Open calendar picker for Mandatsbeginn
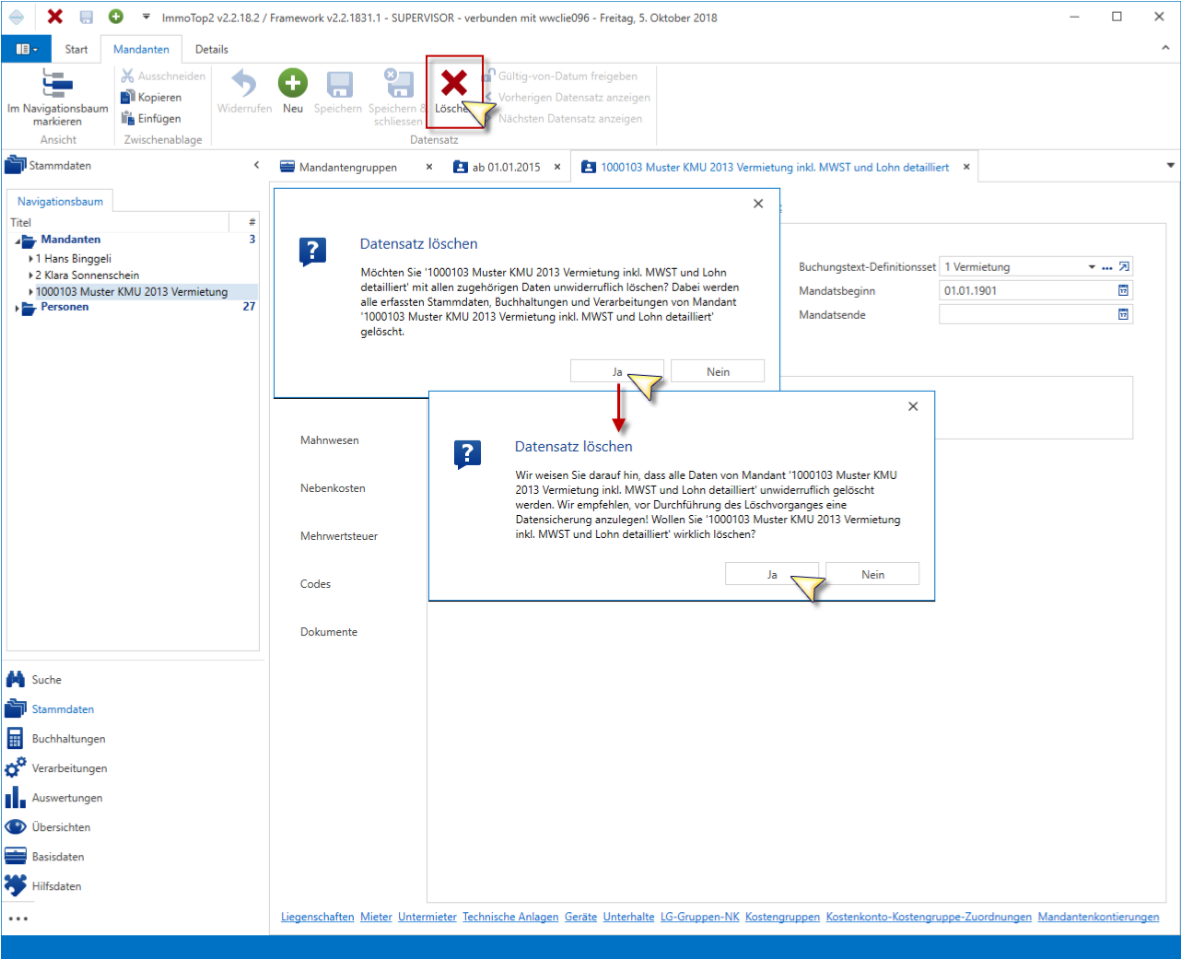The image size is (1182, 960). pos(1122,291)
